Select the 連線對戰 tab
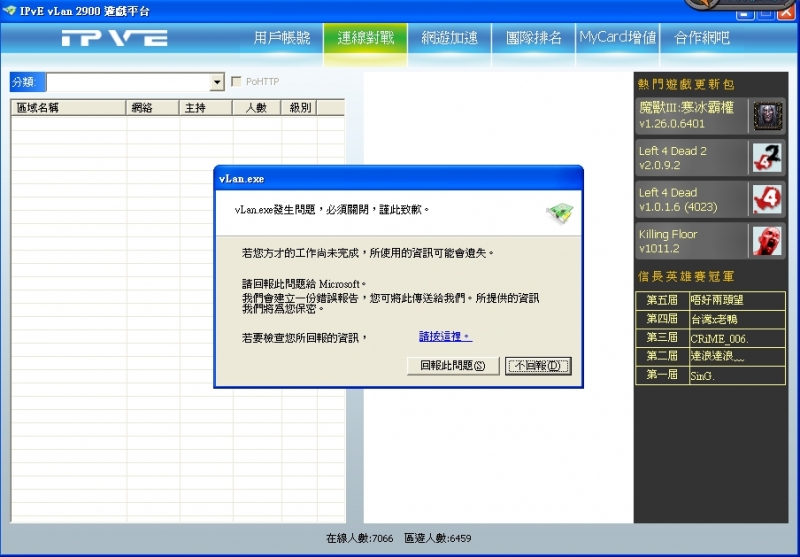 click(366, 38)
